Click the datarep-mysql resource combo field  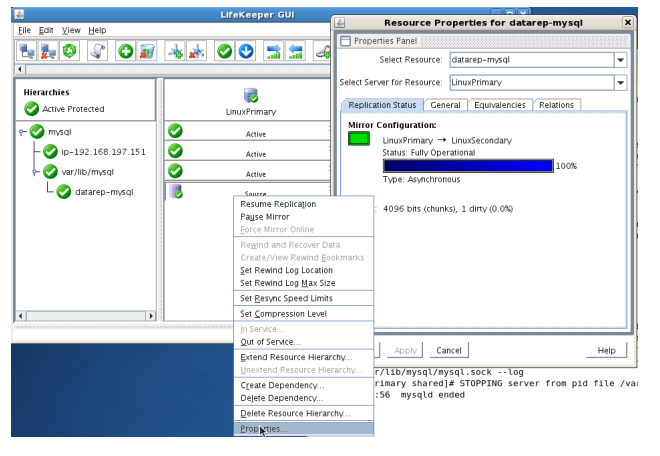click(532, 60)
